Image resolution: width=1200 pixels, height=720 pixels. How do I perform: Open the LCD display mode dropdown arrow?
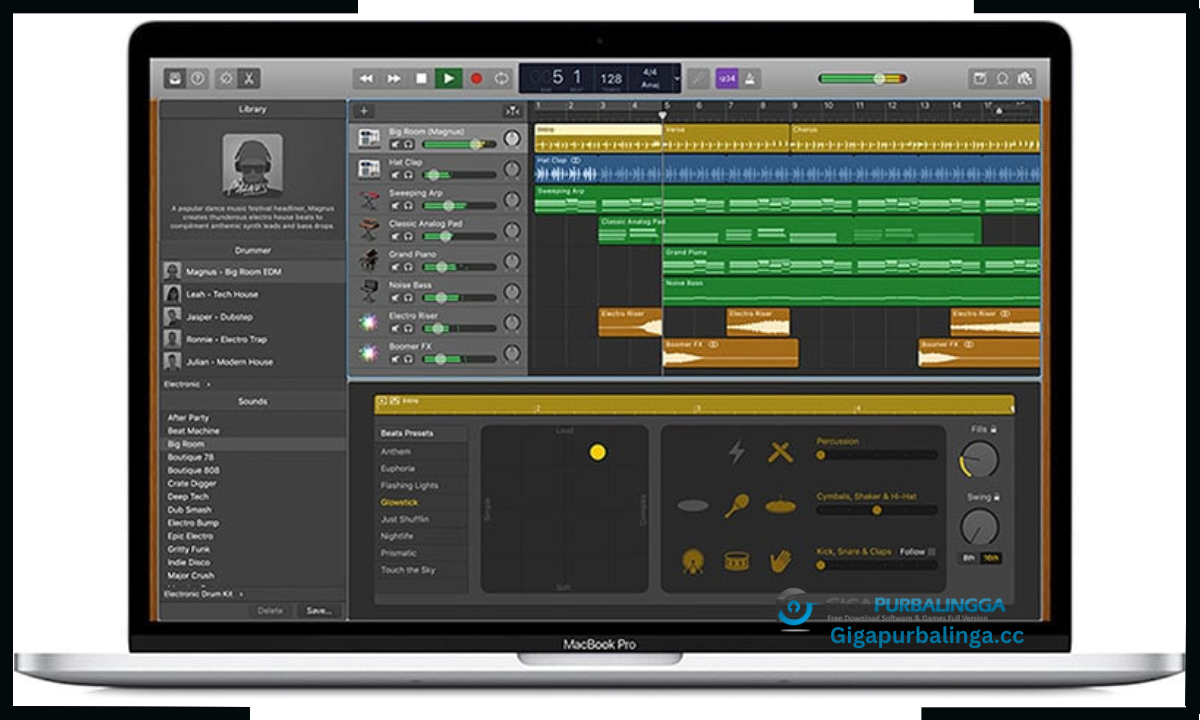677,78
